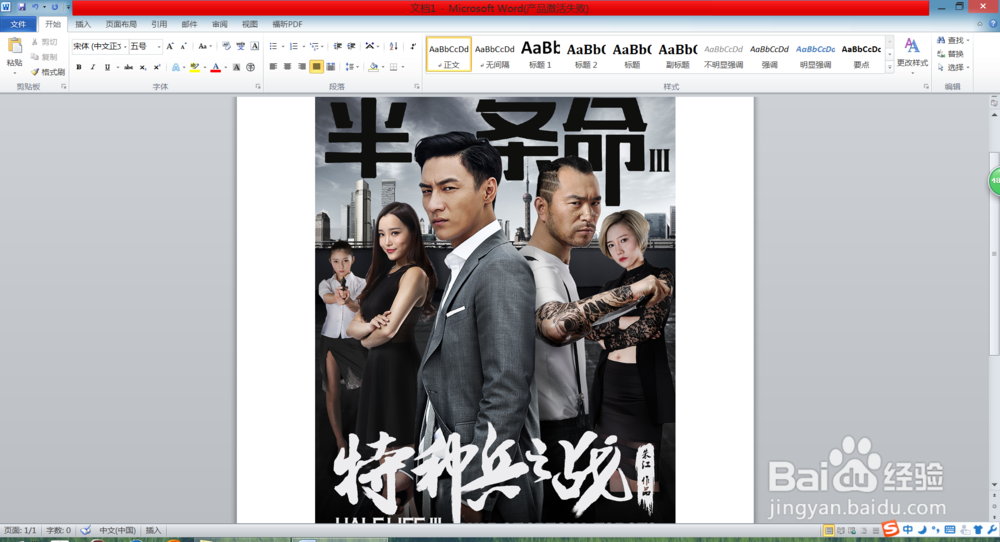The height and width of the screenshot is (542, 1000).
Task: Toggle Subscript formatting
Action: [142, 67]
